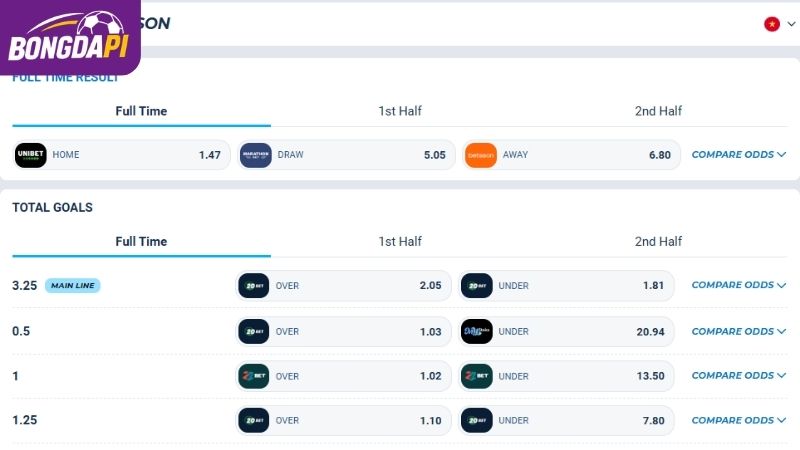The image size is (800, 450).
Task: Choose Over 1.25 at 1.10
Action: (343, 420)
